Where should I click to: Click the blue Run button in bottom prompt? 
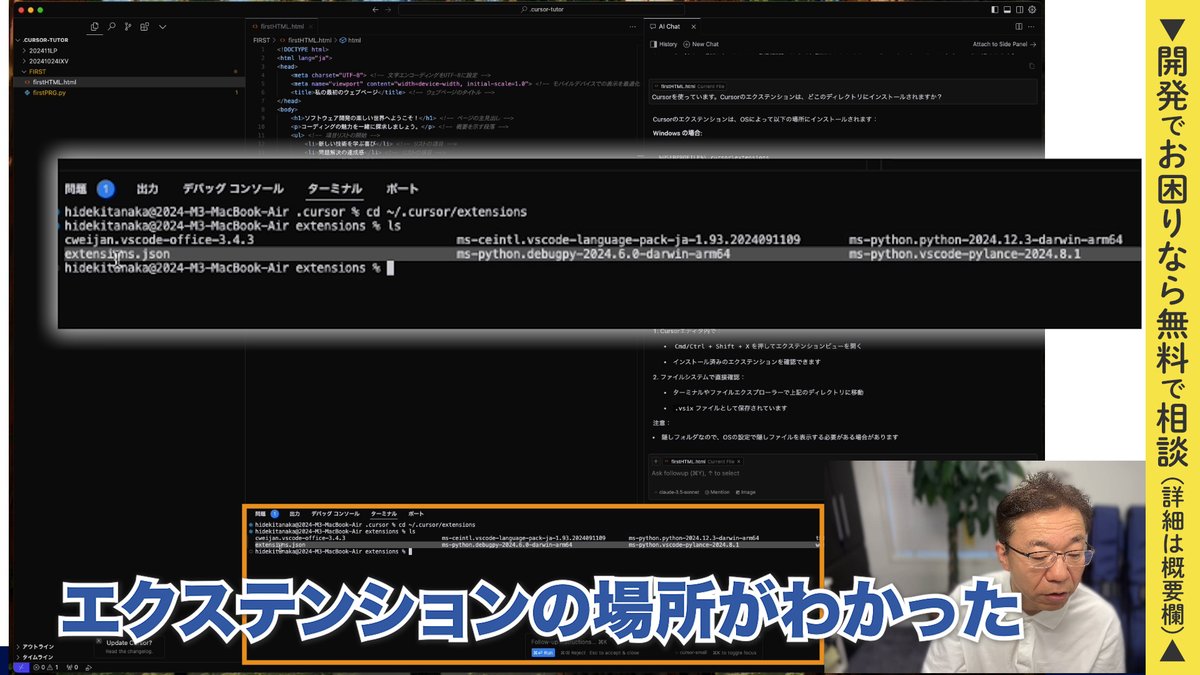[x=543, y=651]
